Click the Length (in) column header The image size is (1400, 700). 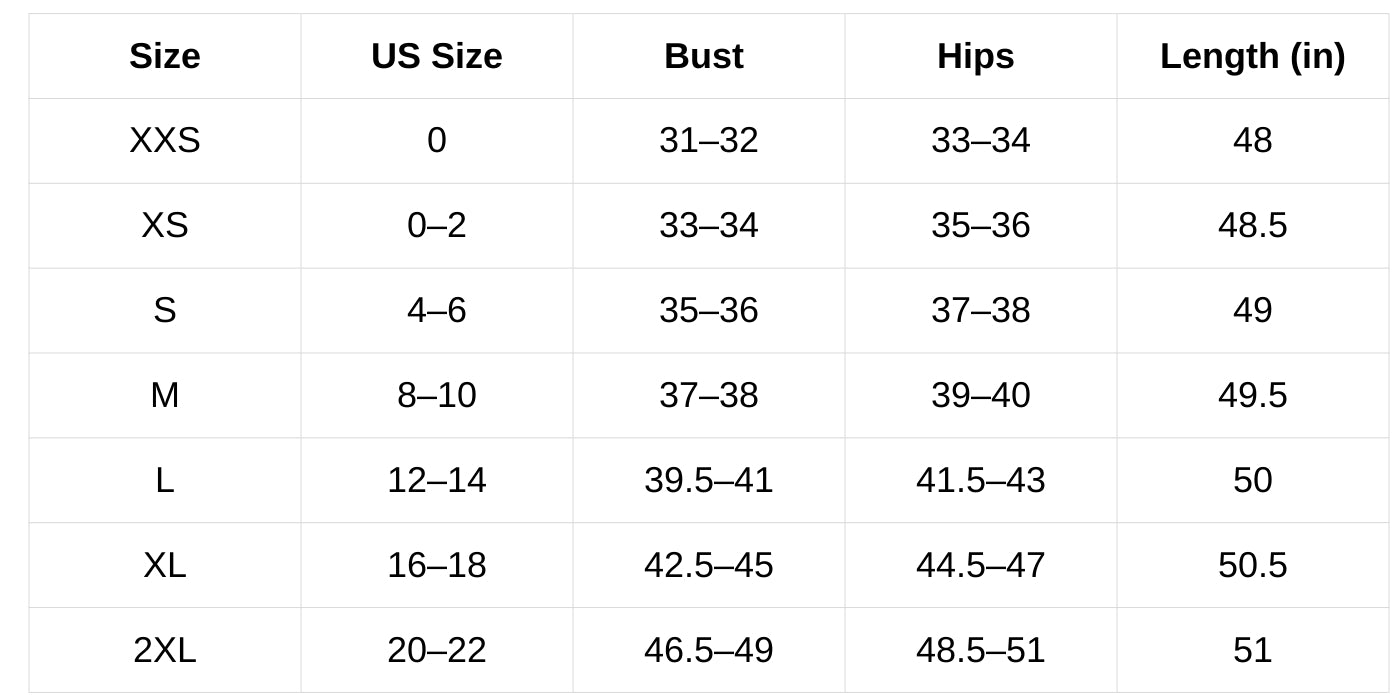(1253, 56)
